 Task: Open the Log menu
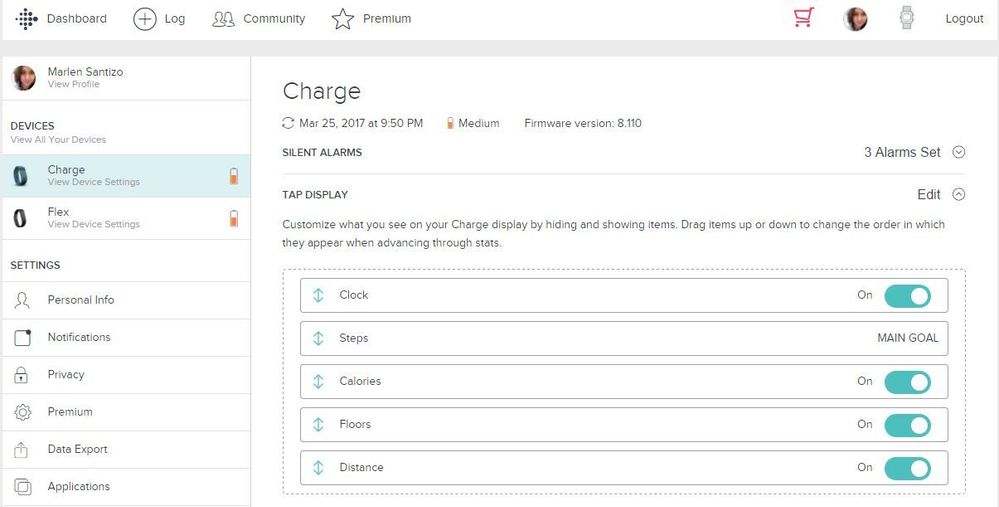[x=160, y=19]
